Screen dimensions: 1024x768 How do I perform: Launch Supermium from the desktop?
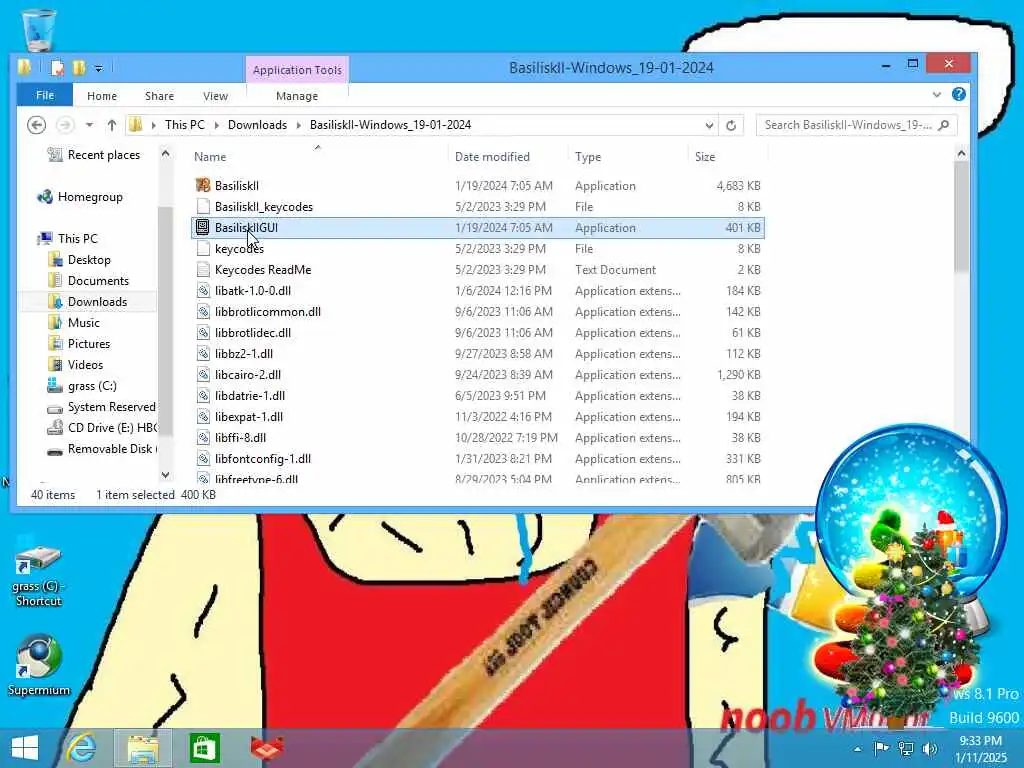[x=39, y=665]
